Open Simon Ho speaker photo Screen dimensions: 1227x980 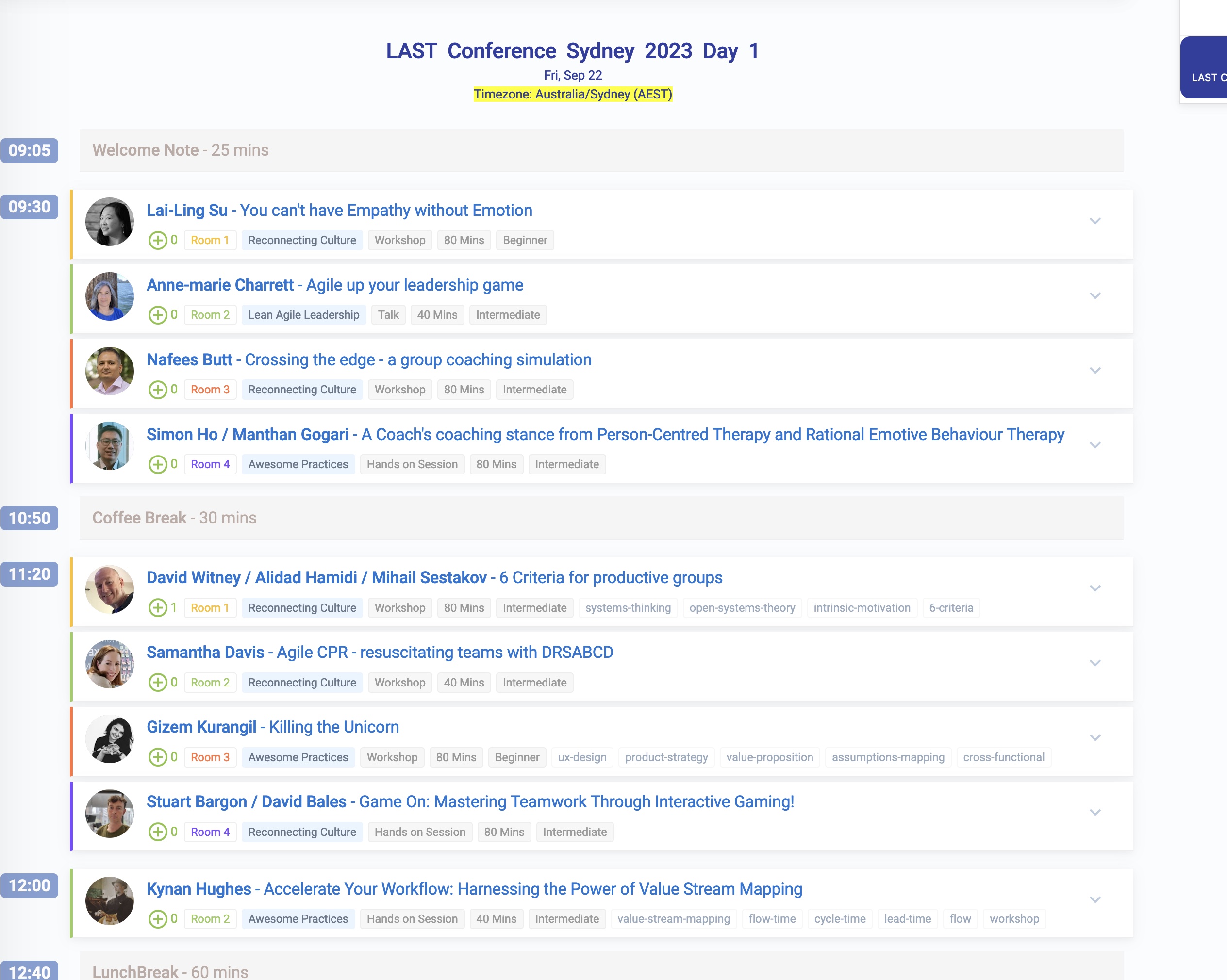109,446
